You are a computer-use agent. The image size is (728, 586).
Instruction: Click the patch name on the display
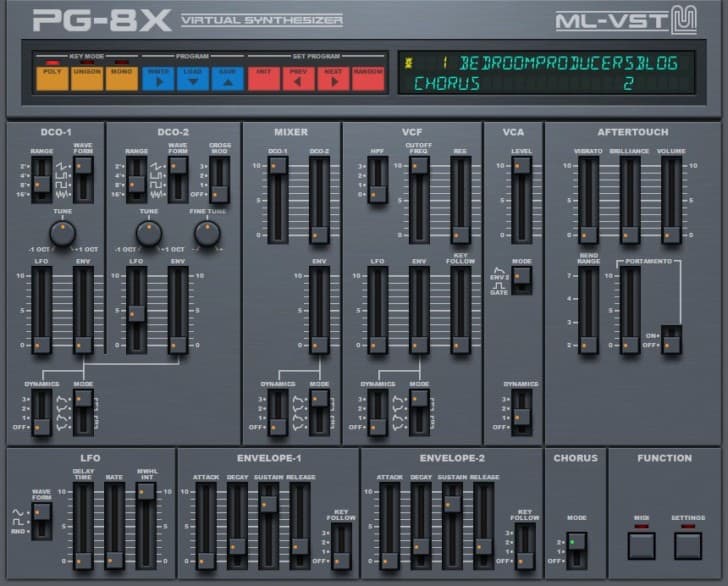pyautogui.click(x=568, y=63)
